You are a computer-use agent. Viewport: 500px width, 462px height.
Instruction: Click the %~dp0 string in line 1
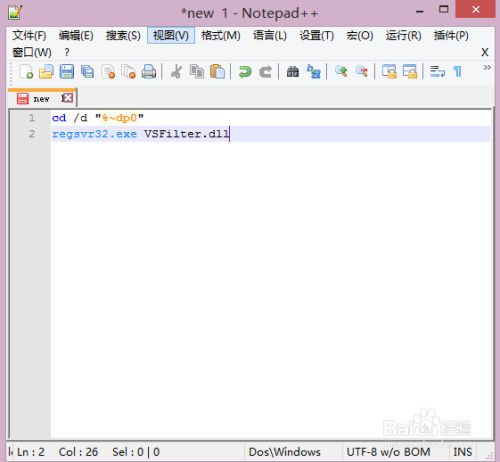pyautogui.click(x=119, y=118)
